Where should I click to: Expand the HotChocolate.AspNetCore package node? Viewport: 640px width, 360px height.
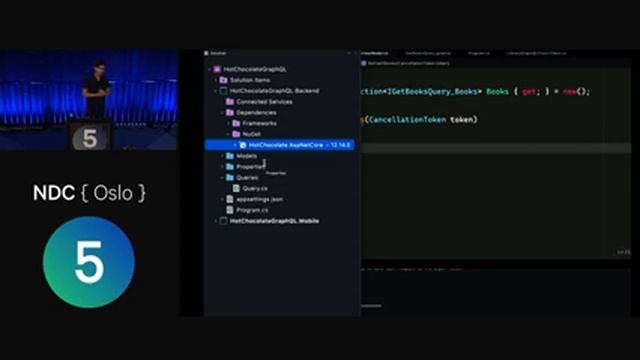(236, 145)
